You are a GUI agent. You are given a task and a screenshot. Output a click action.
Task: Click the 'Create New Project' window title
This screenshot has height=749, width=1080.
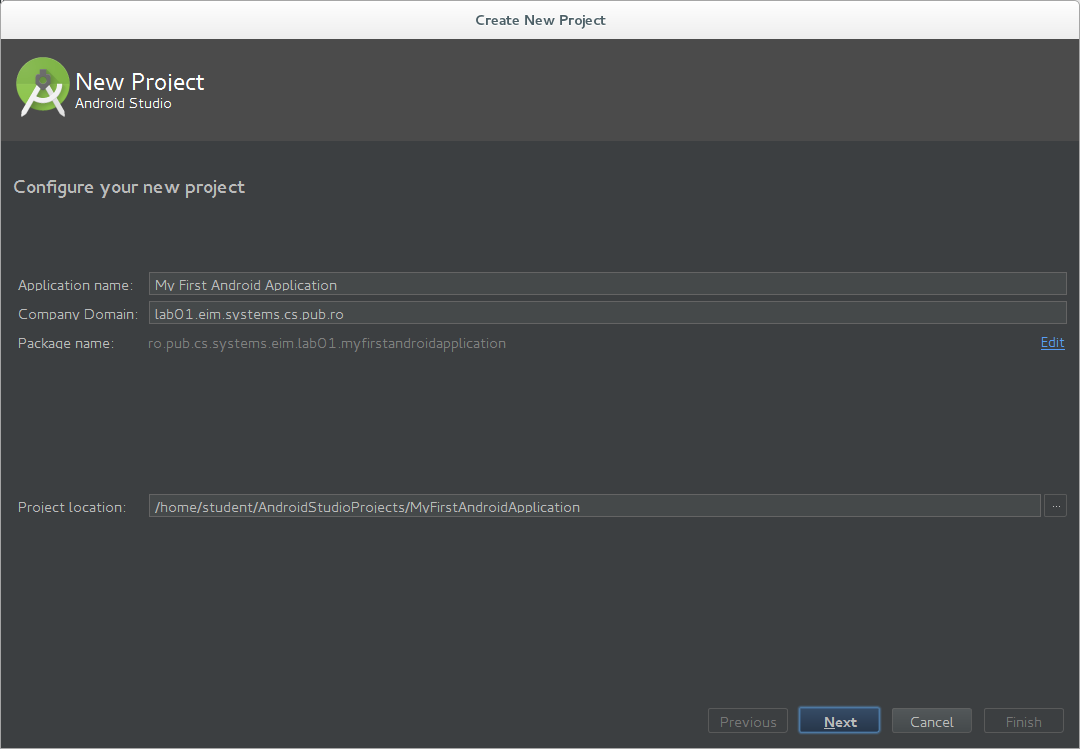[540, 20]
